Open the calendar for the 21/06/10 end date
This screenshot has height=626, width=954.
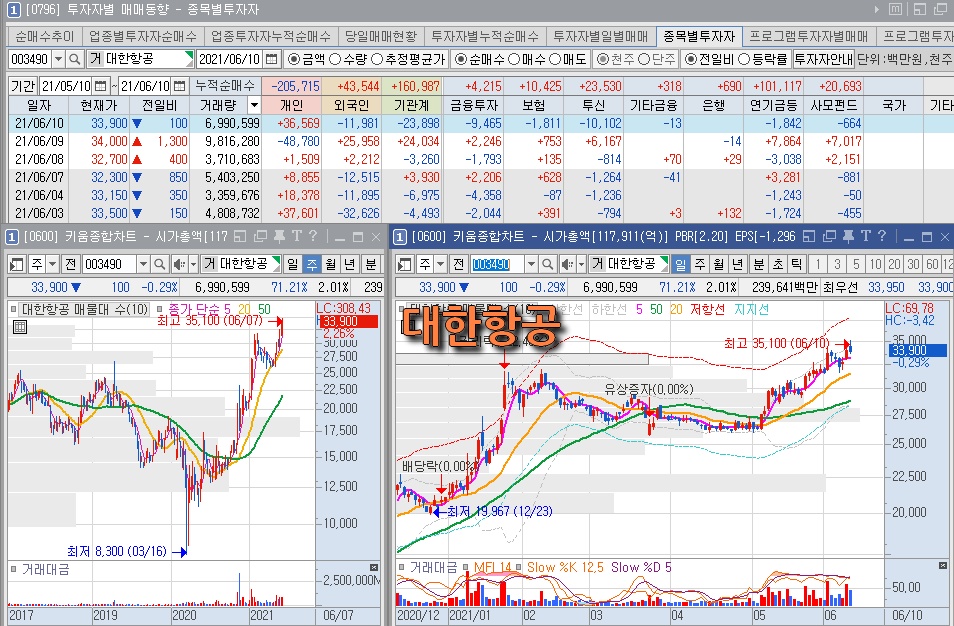tap(179, 86)
